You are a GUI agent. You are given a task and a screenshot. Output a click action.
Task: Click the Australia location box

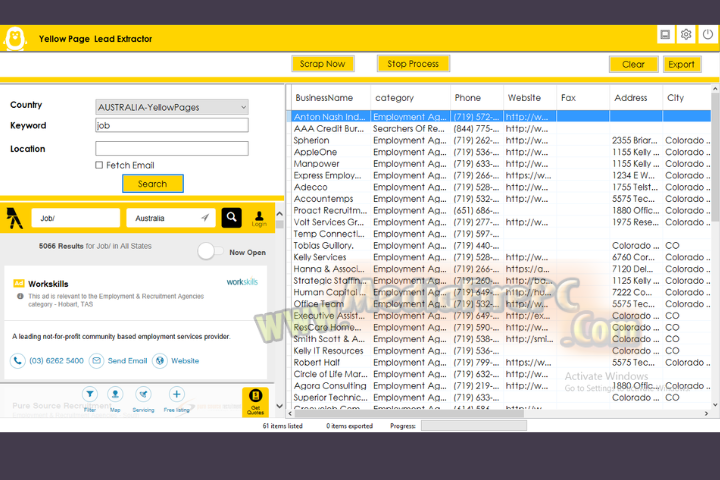click(170, 218)
